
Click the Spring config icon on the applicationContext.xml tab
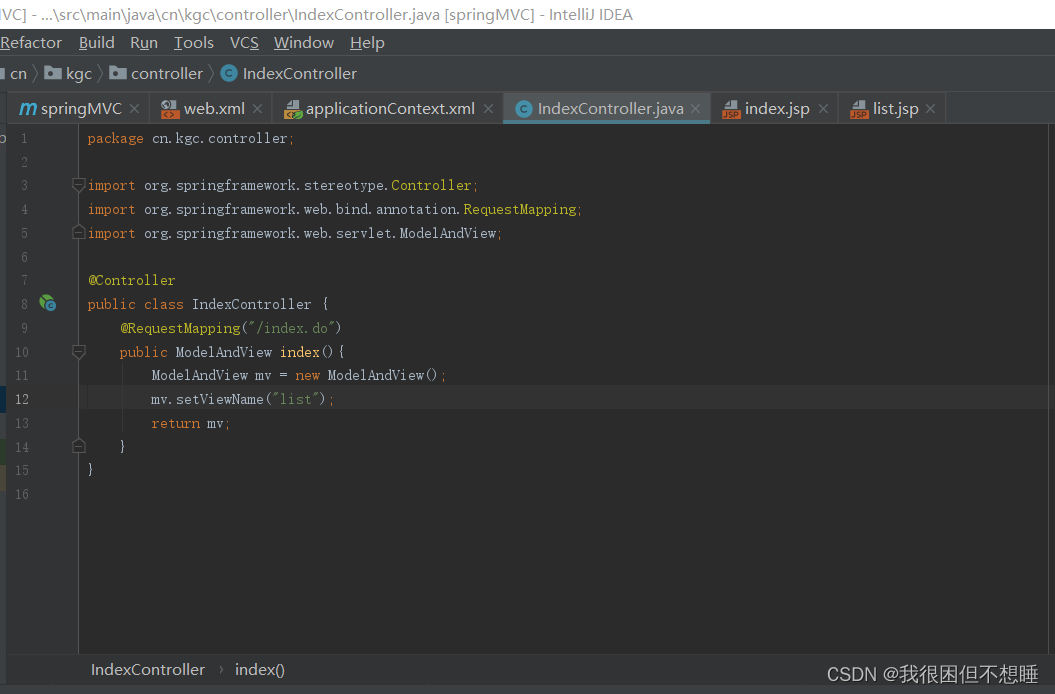pos(294,108)
